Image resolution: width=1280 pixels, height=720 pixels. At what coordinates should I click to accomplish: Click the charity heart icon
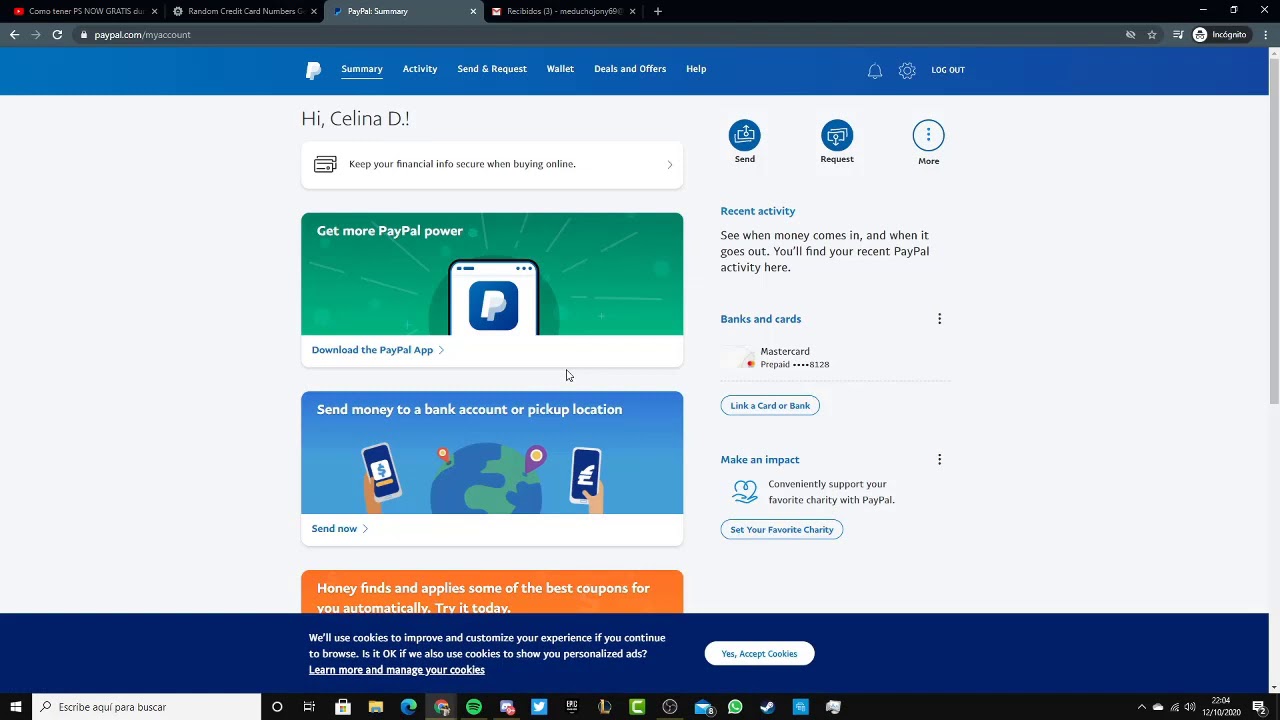coord(745,491)
